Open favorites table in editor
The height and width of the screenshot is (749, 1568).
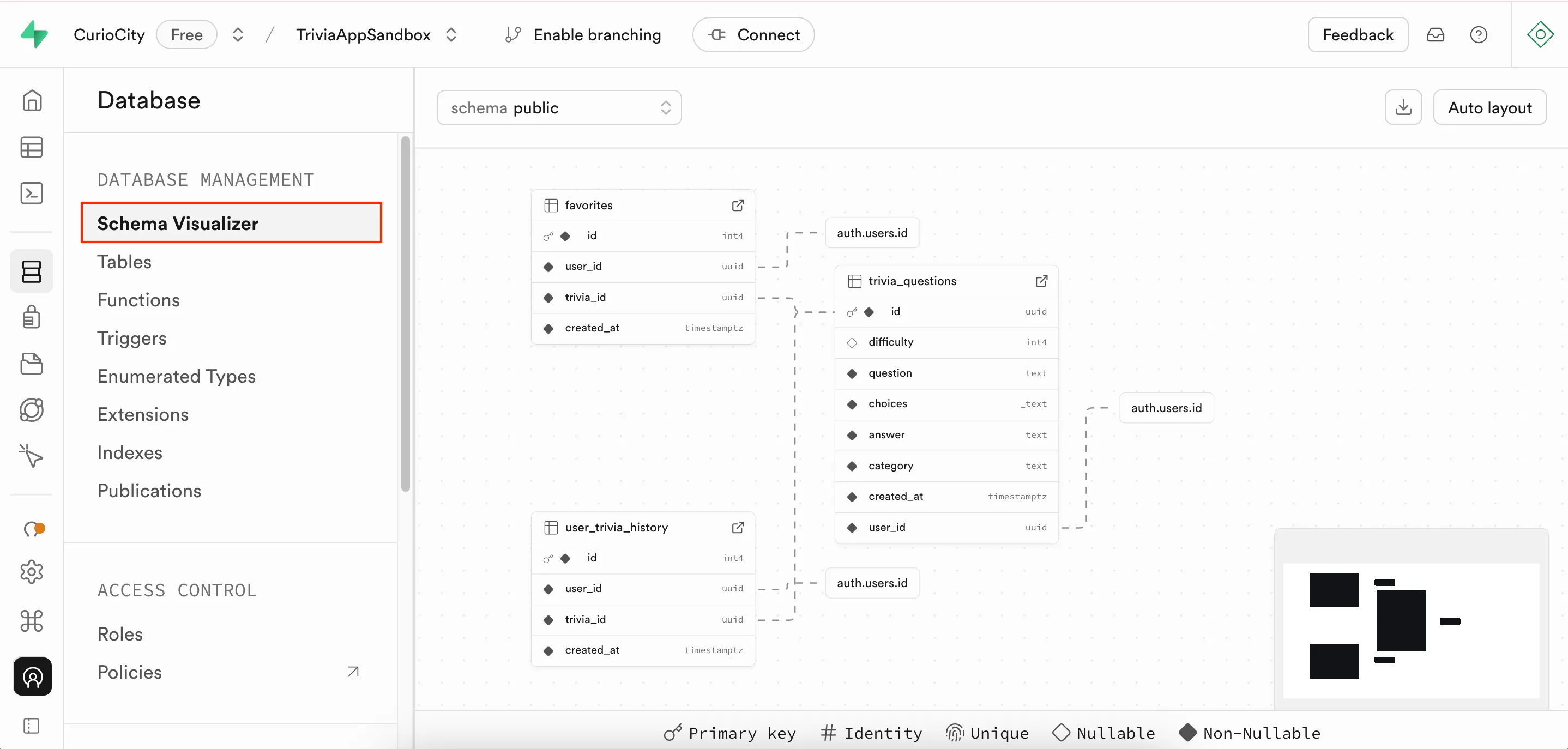click(738, 205)
